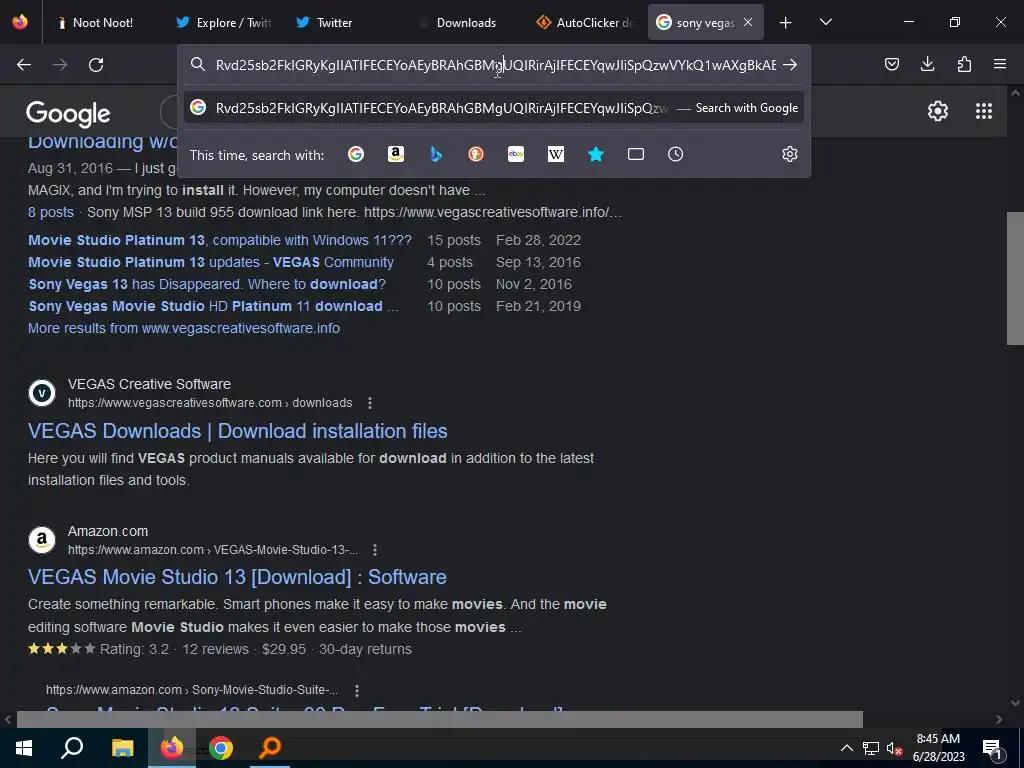The width and height of the screenshot is (1024, 768).
Task: Open the Extensions puzzle icon
Action: pyautogui.click(x=964, y=64)
